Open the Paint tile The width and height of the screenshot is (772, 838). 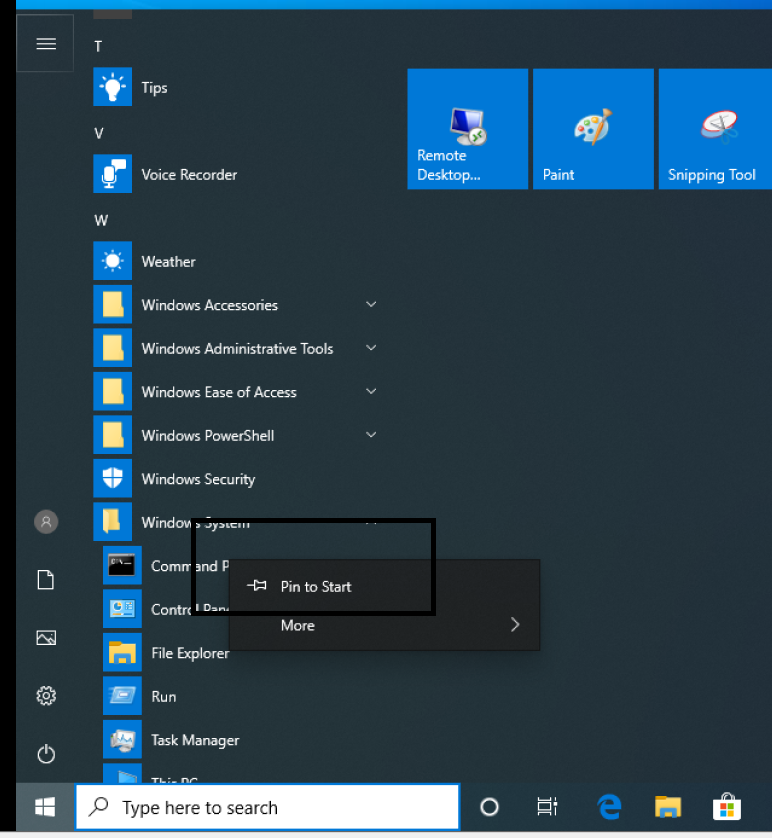tap(593, 129)
